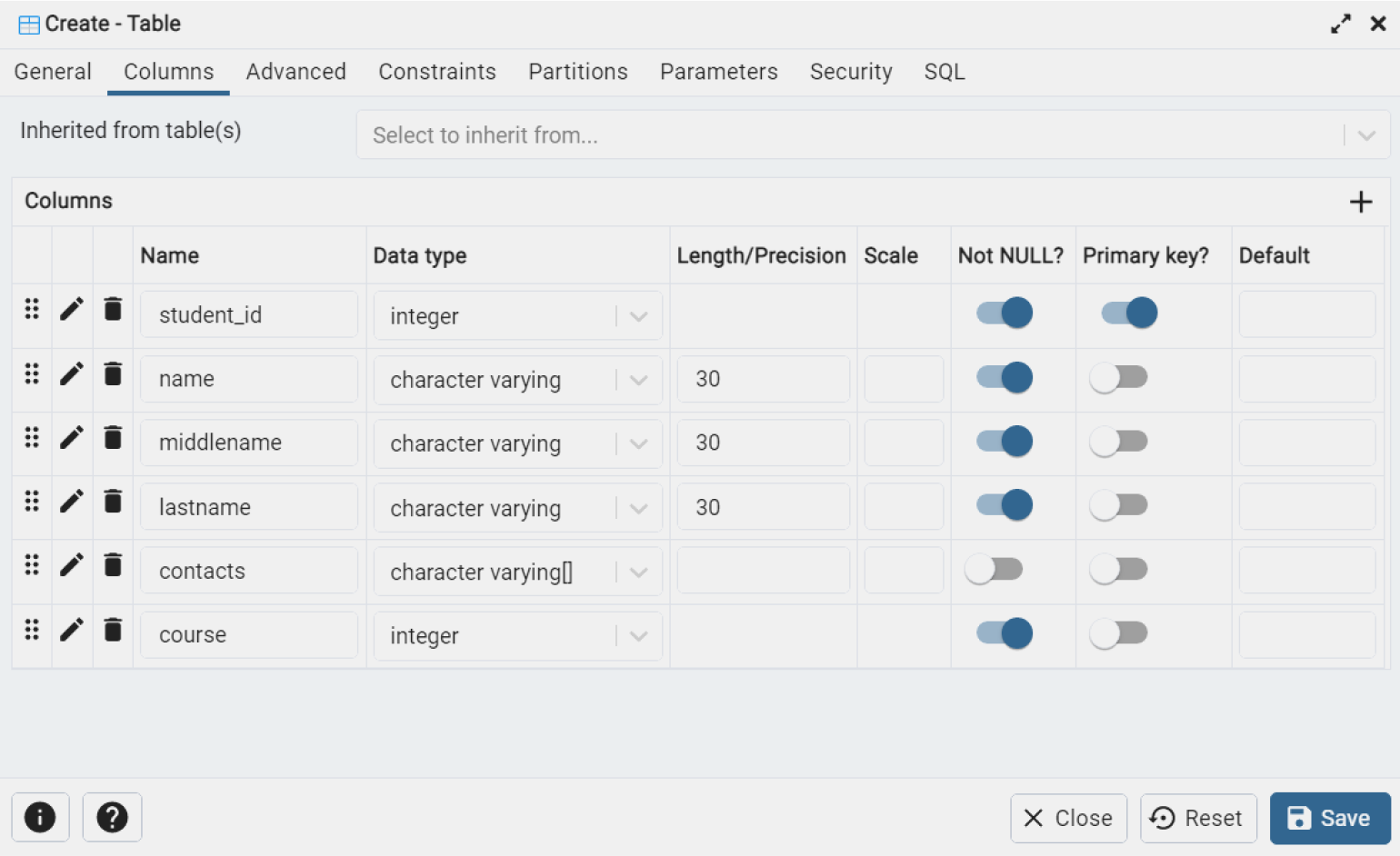Image resolution: width=1400 pixels, height=856 pixels.
Task: Open the info icon button
Action: (x=40, y=817)
